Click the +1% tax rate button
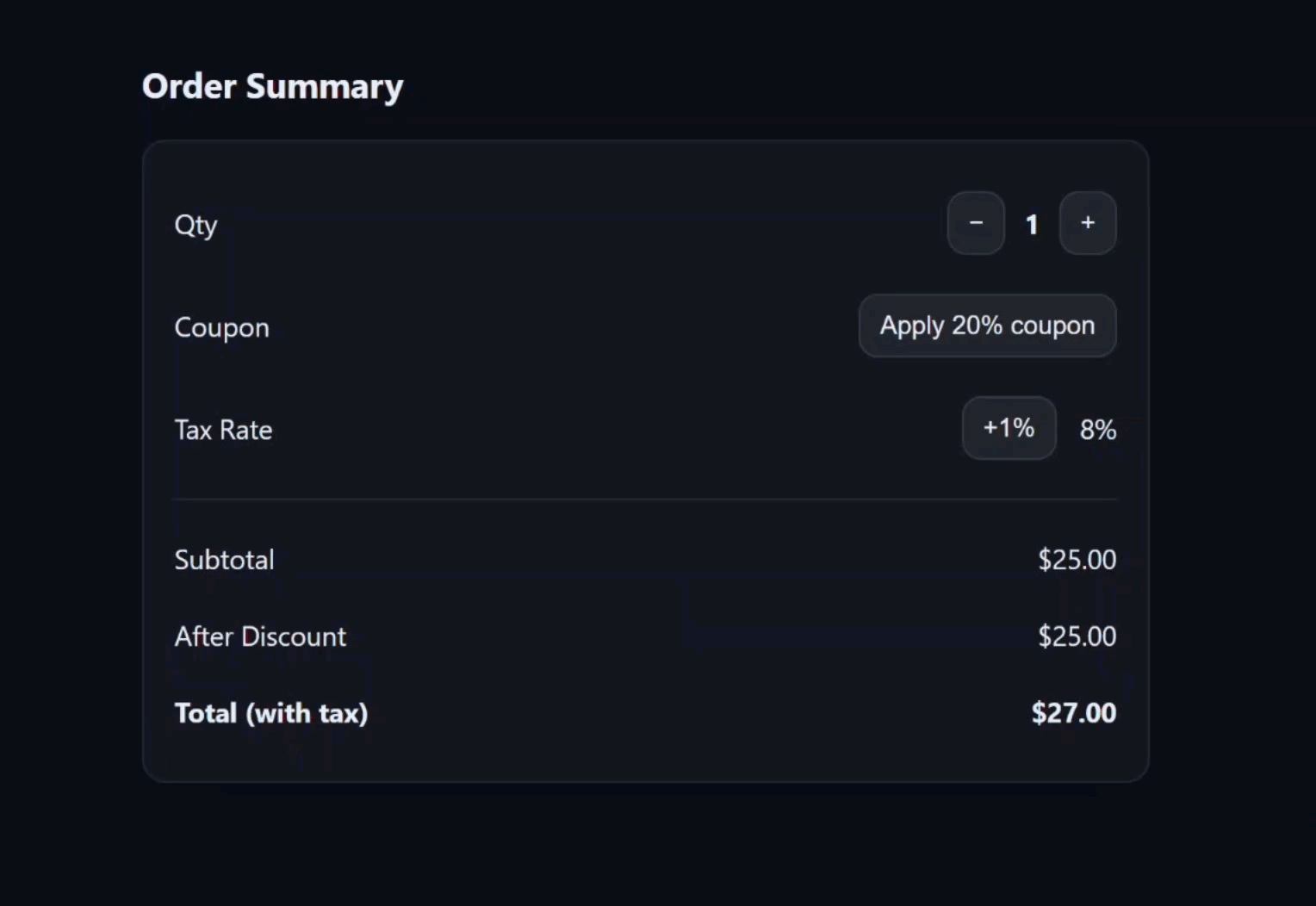This screenshot has width=1316, height=906. 1009,428
